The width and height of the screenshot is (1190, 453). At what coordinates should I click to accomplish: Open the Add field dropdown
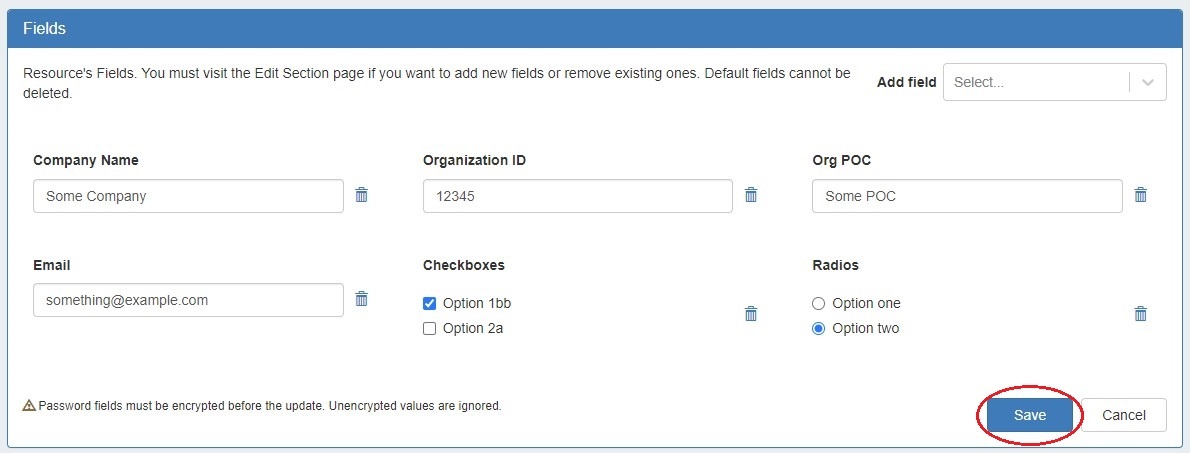(1035, 83)
